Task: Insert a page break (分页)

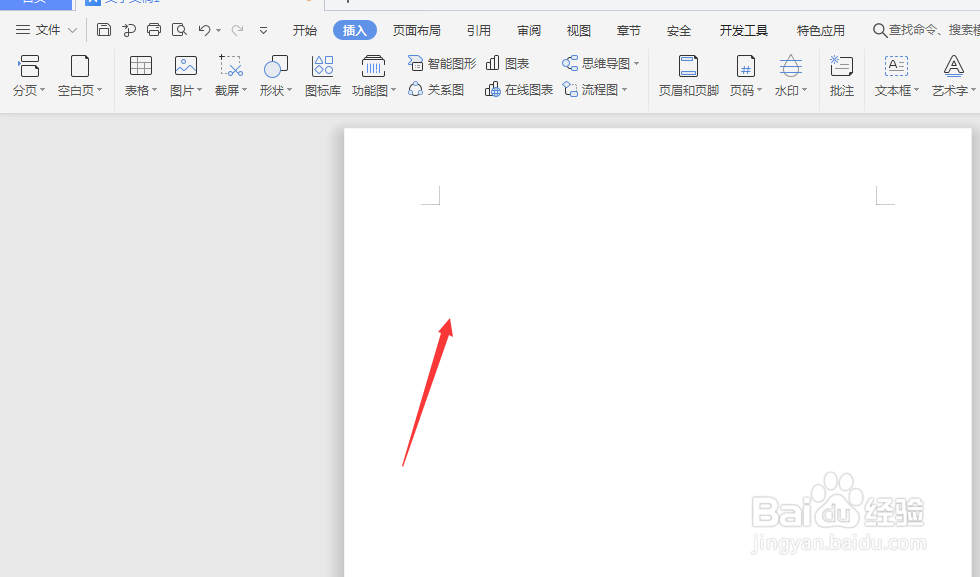Action: pyautogui.click(x=29, y=76)
